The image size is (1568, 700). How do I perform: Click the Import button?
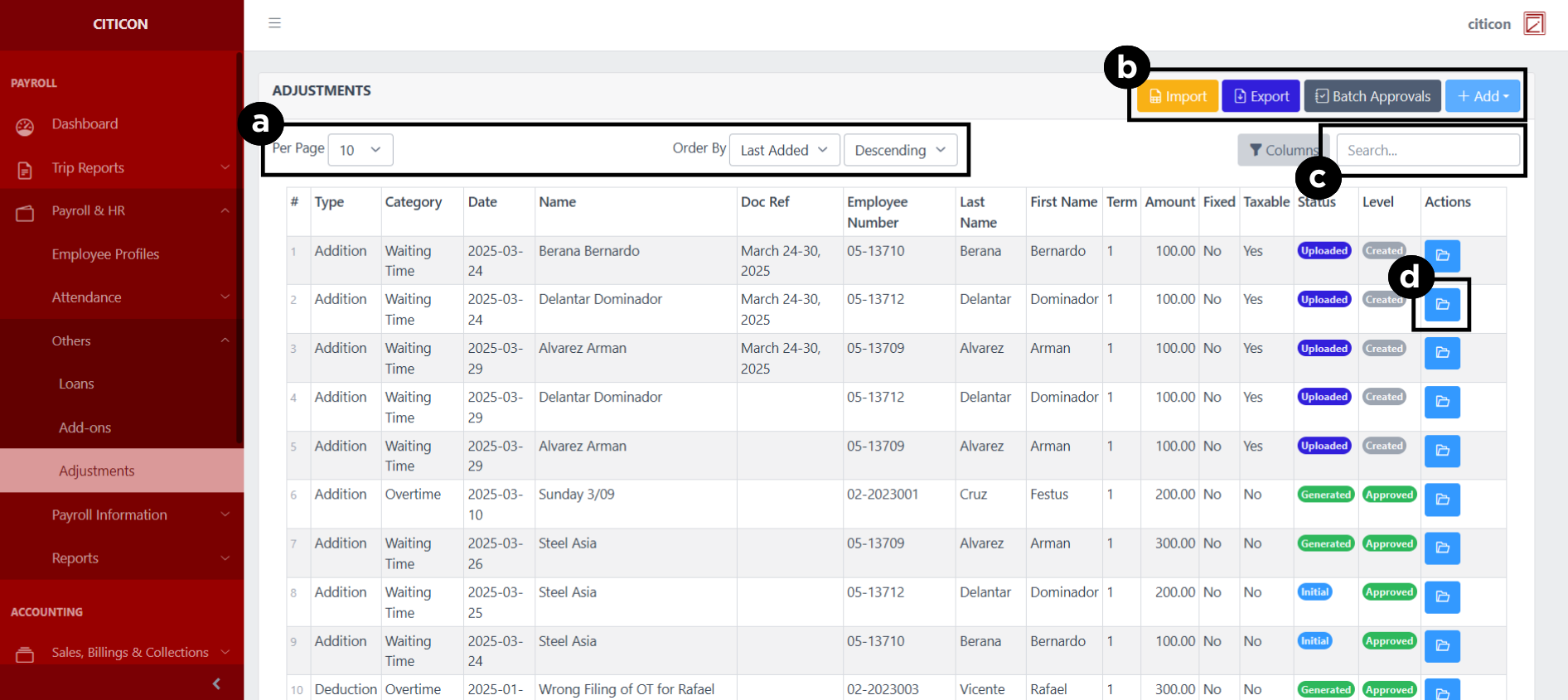pos(1177,96)
